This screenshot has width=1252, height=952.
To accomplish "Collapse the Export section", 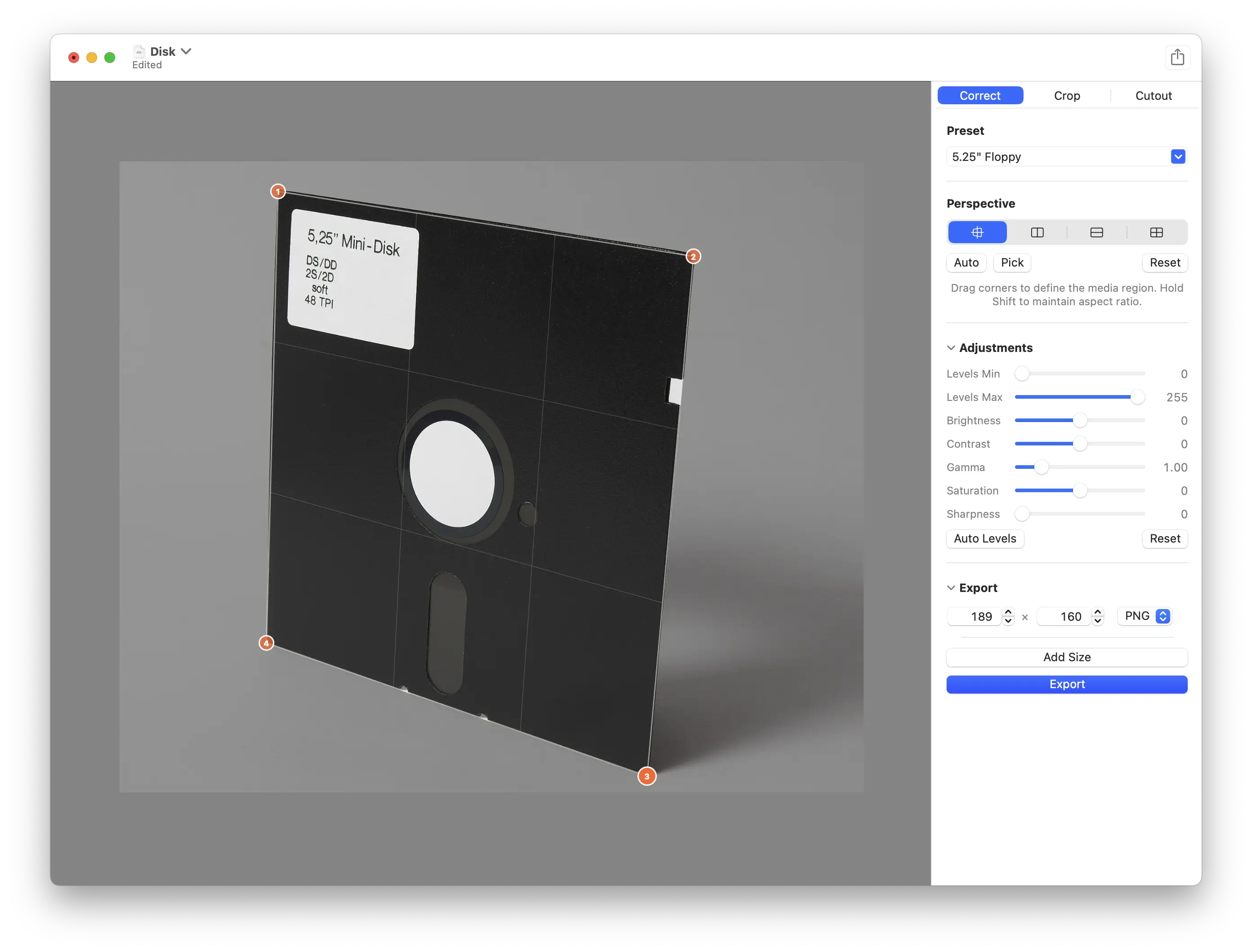I will 951,587.
